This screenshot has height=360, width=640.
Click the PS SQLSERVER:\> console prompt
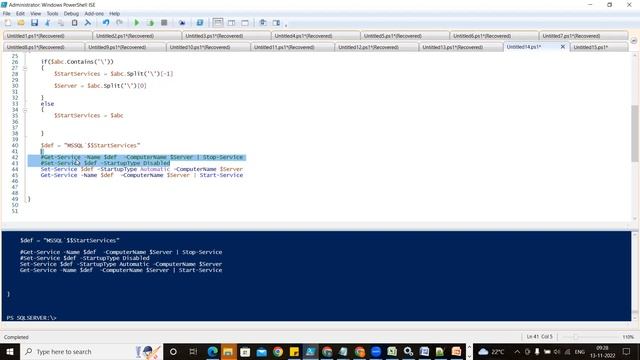pyautogui.click(x=31, y=318)
